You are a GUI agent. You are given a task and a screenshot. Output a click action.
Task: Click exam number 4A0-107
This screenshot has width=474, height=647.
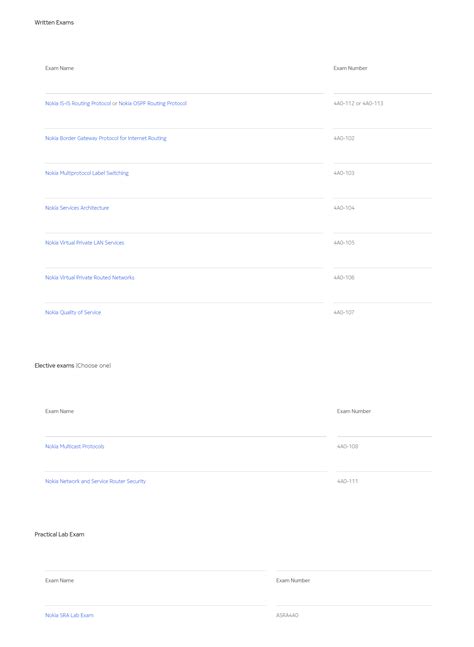point(344,312)
